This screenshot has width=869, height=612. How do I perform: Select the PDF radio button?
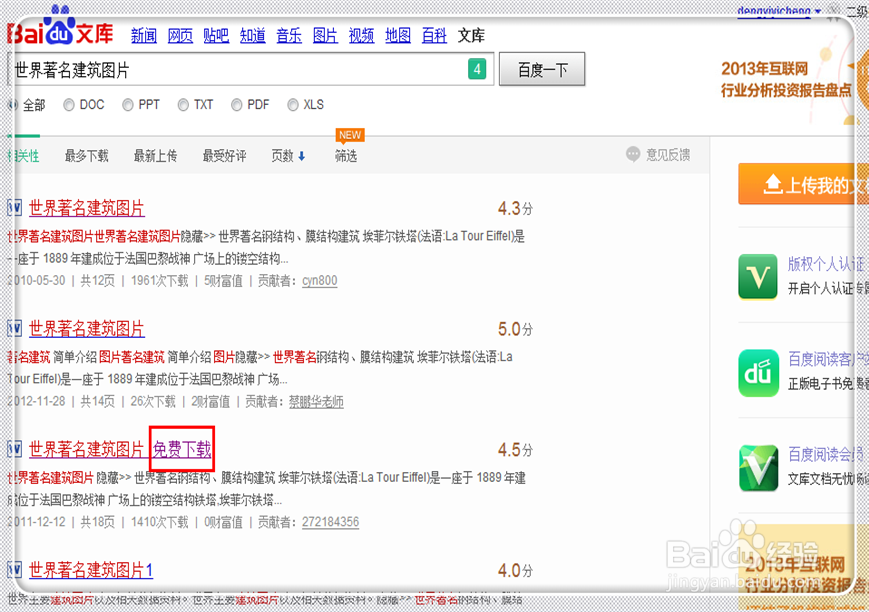(x=237, y=105)
